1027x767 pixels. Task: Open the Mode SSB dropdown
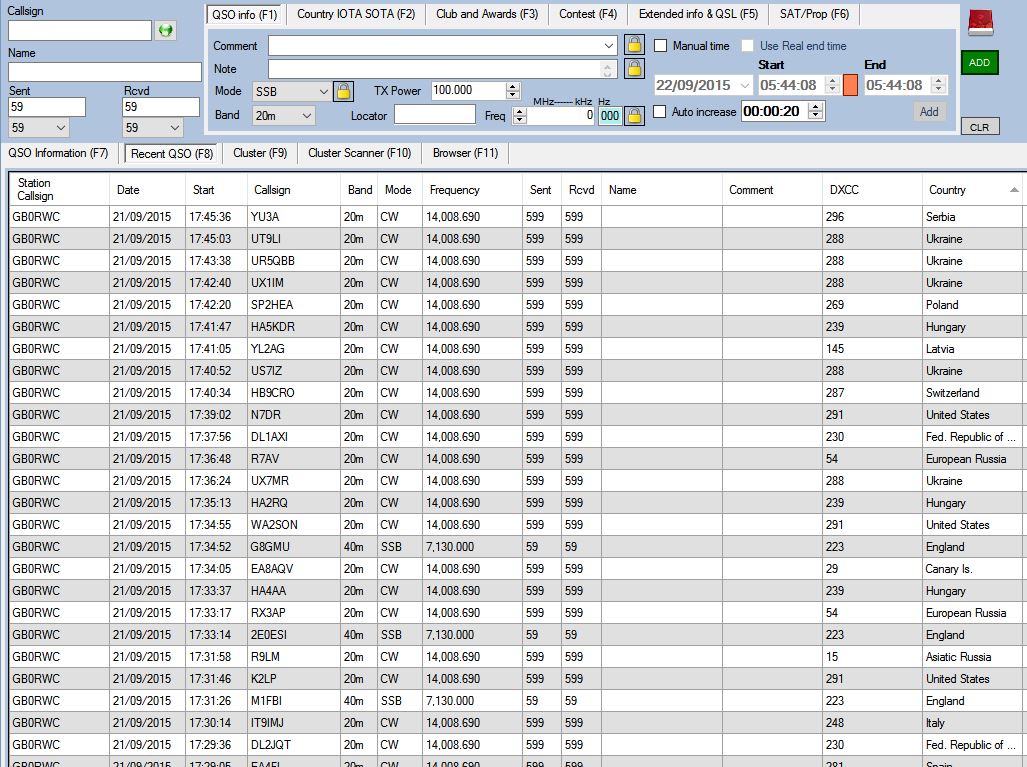pos(323,92)
